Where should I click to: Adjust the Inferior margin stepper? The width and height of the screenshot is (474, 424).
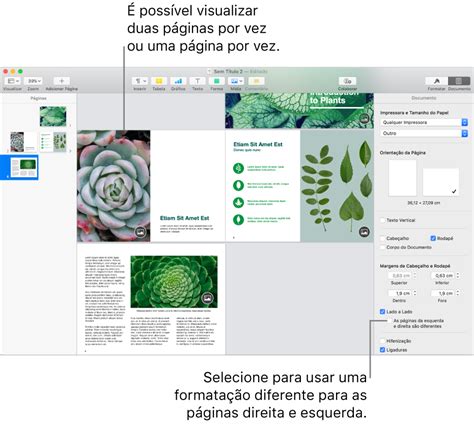pyautogui.click(x=458, y=276)
